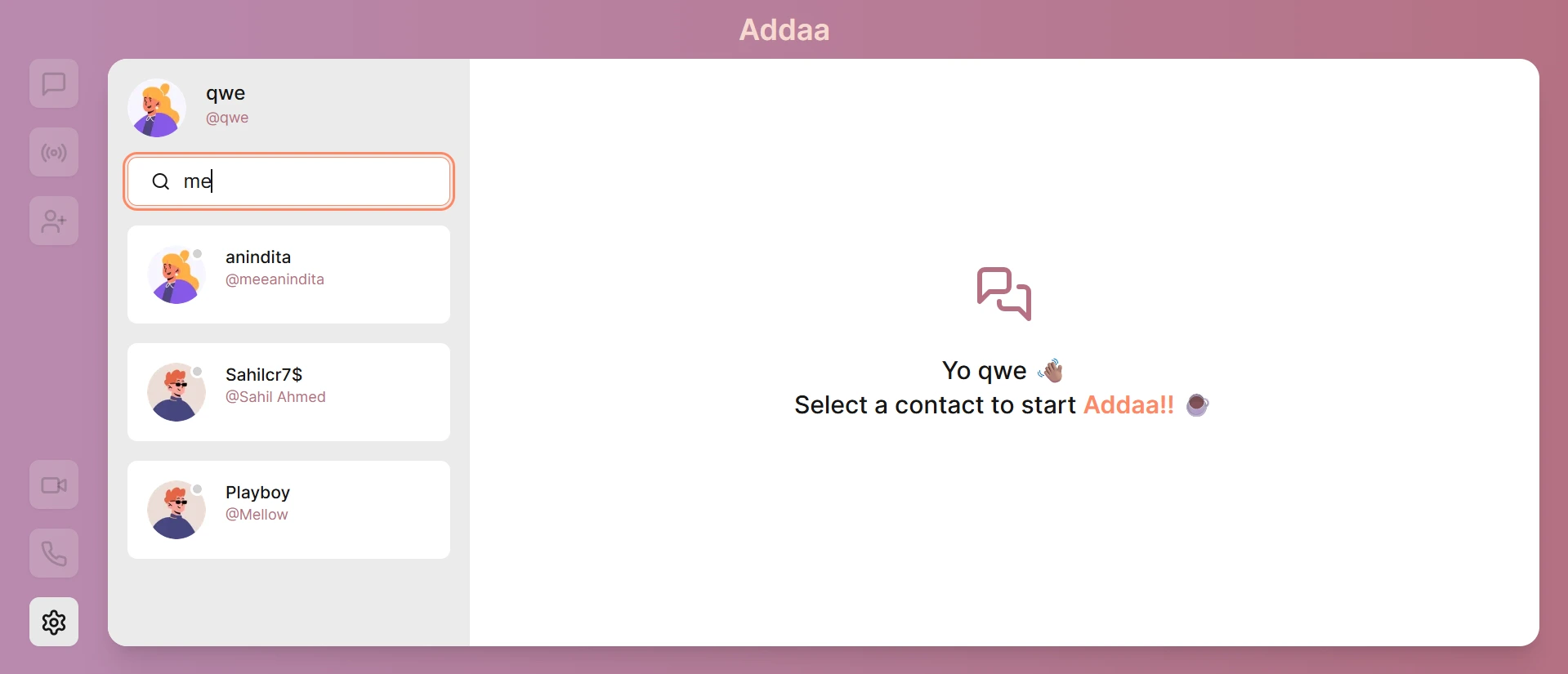This screenshot has height=674, width=1568.
Task: Click Playboy's status indicator dot
Action: 198,489
